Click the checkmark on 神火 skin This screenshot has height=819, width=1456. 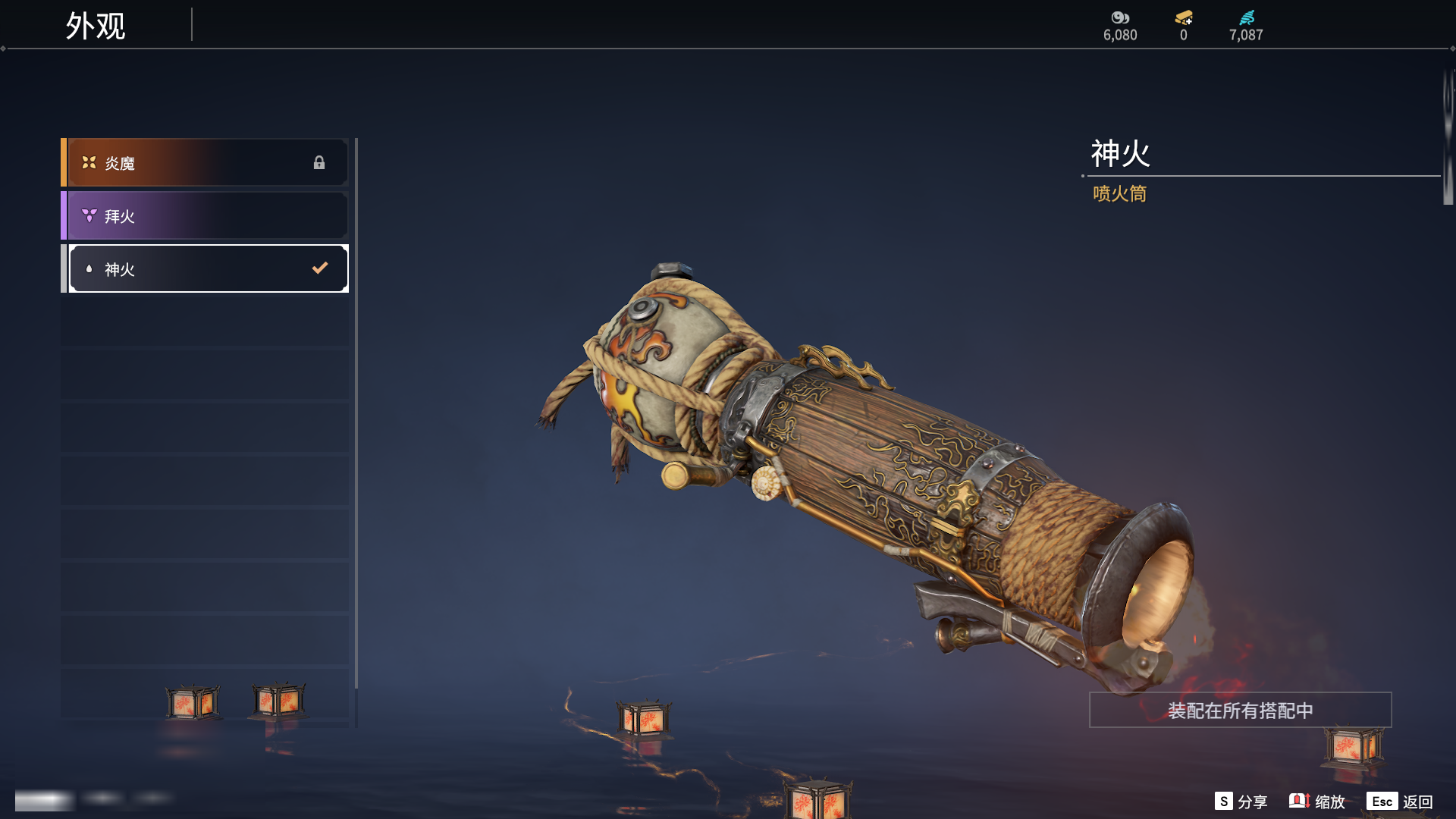[320, 268]
